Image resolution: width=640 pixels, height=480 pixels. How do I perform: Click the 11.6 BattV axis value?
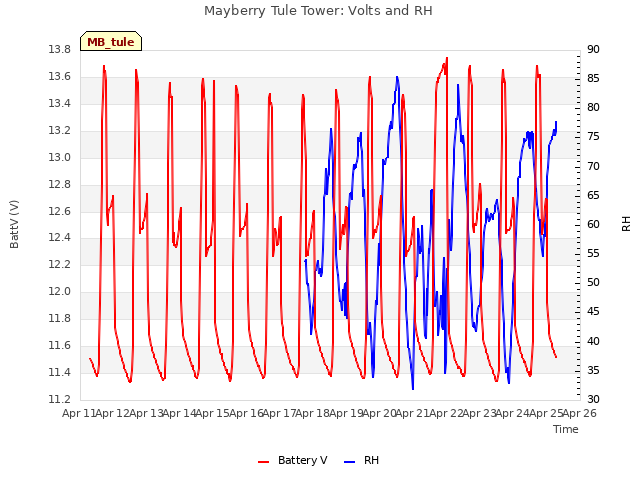pos(60,345)
